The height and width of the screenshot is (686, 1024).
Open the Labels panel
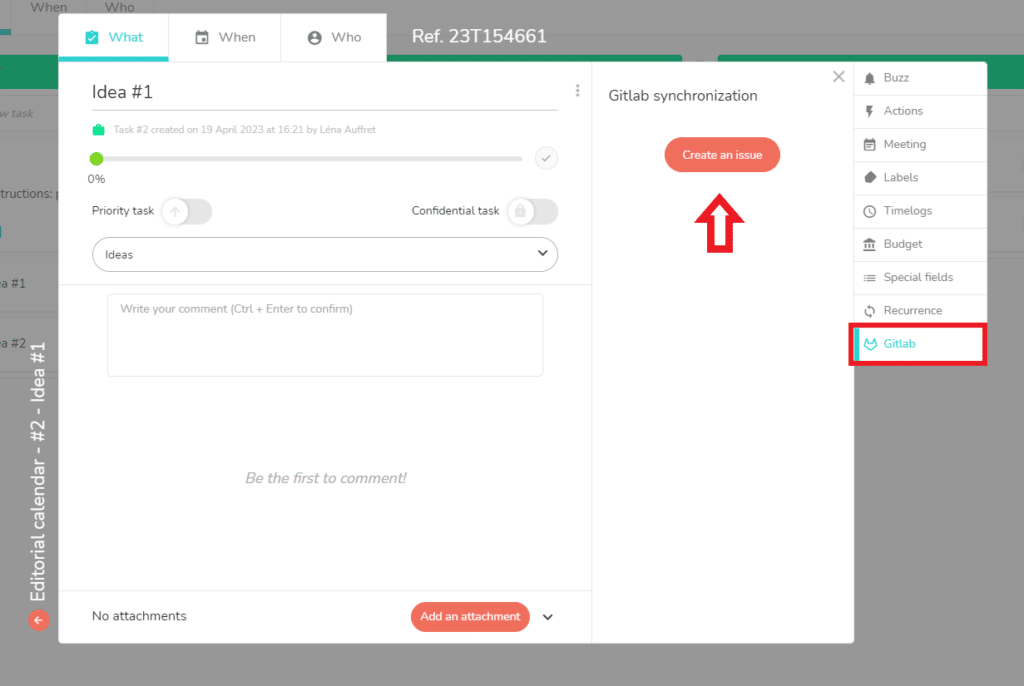[x=899, y=177]
